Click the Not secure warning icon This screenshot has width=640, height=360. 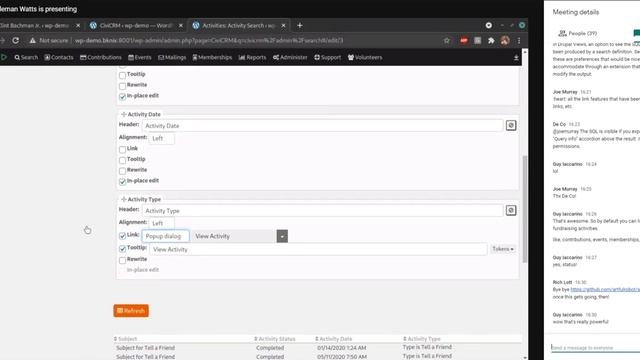tap(33, 40)
